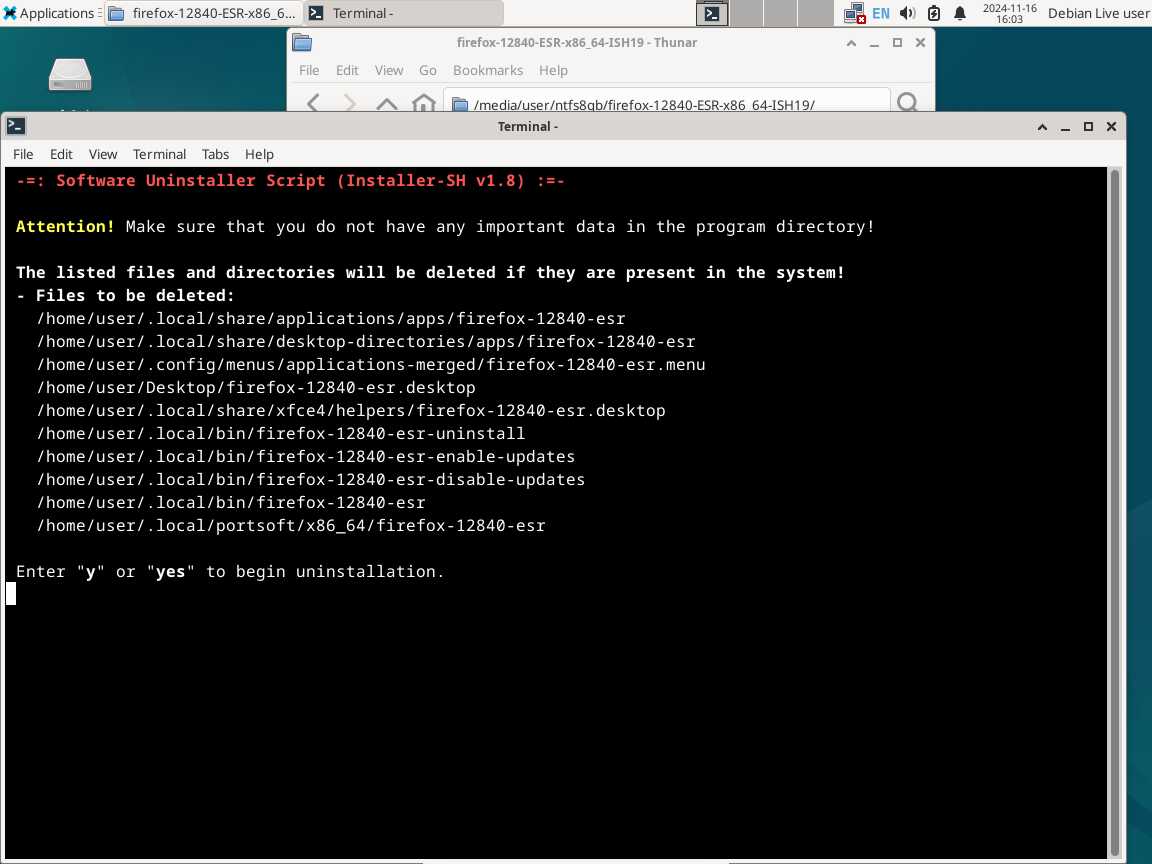The image size is (1152, 864).
Task: Click the Software Uninstaller Script heading
Action: pyautogui.click(x=290, y=181)
